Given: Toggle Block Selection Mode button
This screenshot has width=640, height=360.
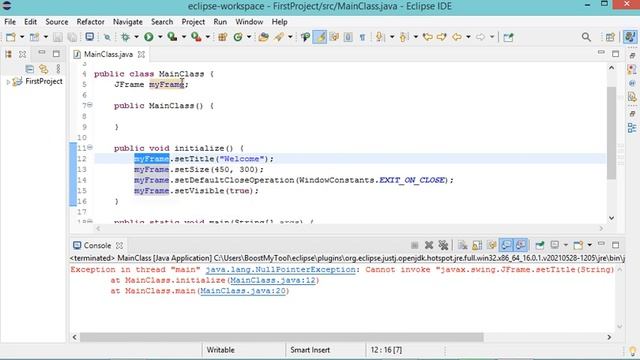Looking at the screenshot, I should tap(348, 37).
